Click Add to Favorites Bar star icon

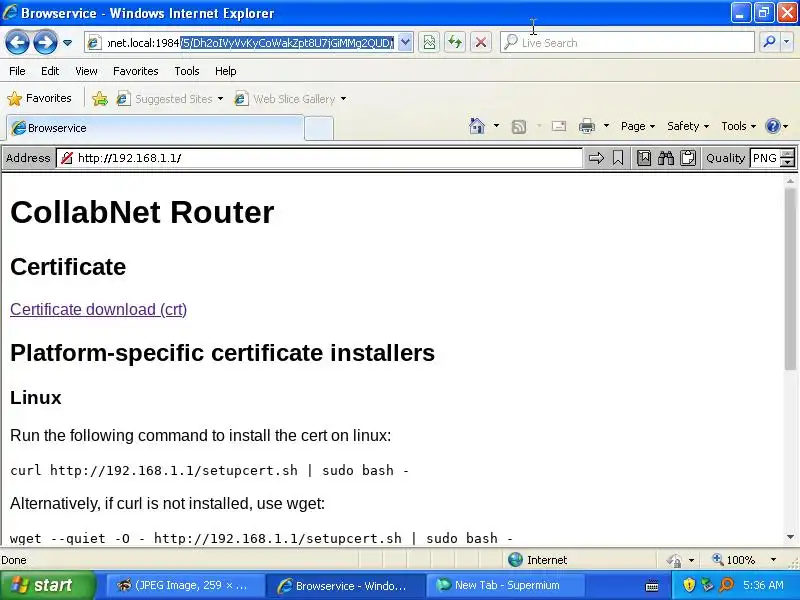(100, 98)
